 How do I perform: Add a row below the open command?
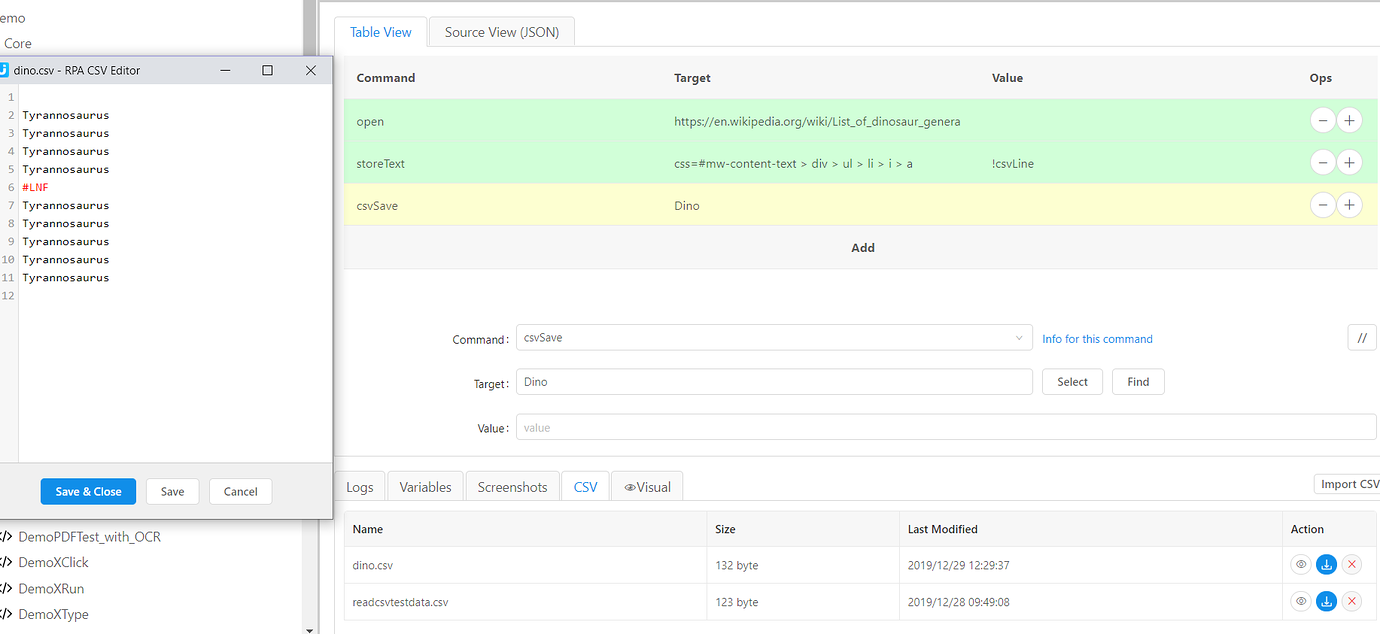(1349, 120)
